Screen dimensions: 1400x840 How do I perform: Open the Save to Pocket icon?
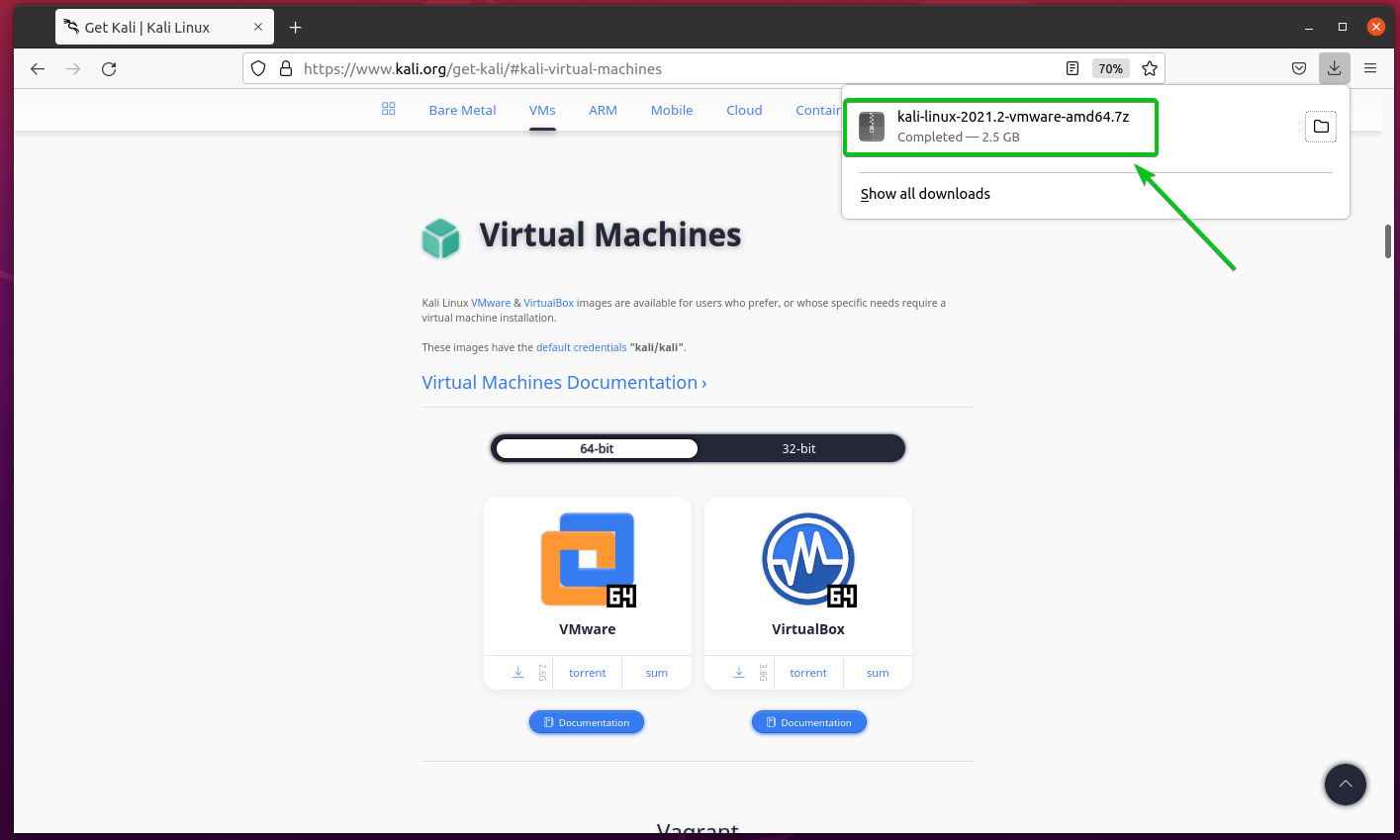[1299, 68]
